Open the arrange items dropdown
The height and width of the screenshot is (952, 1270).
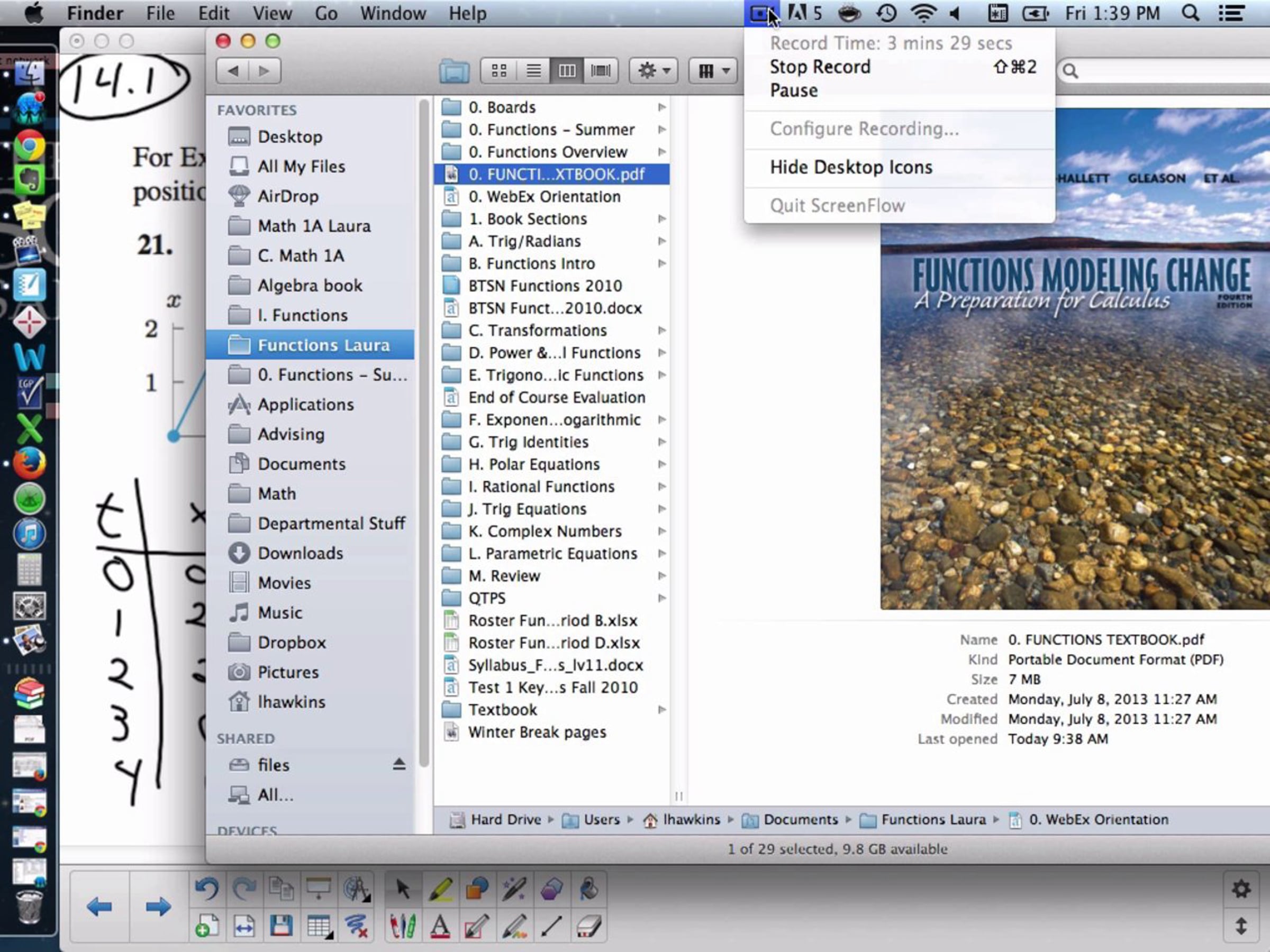(x=713, y=70)
